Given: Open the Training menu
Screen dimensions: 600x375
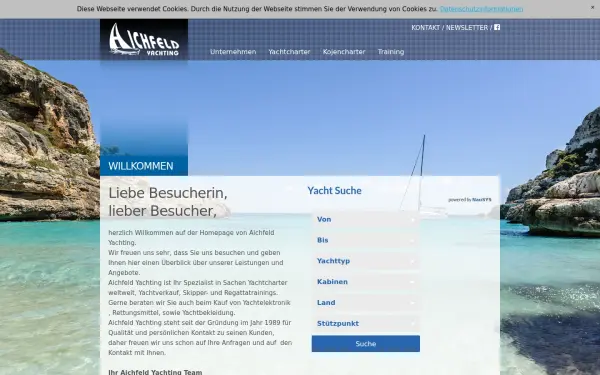Looking at the screenshot, I should (x=391, y=52).
